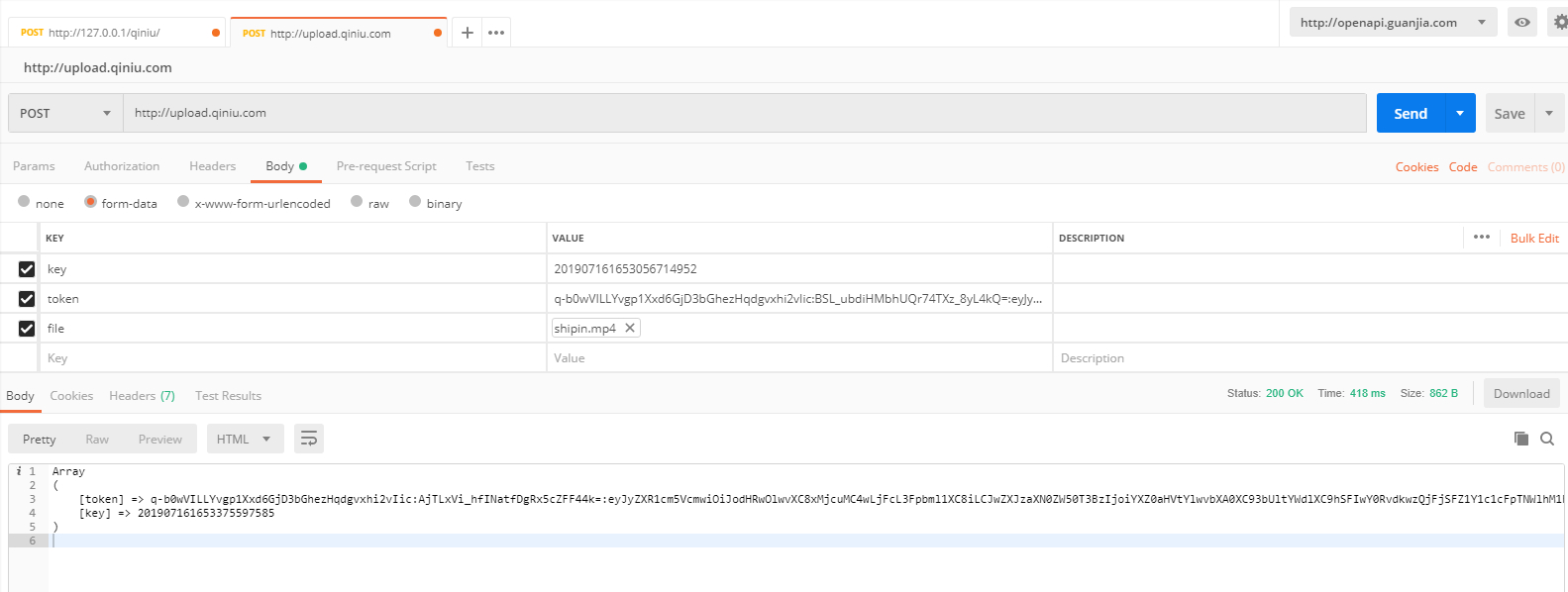This screenshot has height=592, width=1568.
Task: Expand the Send button dropdown arrow
Action: [x=1460, y=113]
